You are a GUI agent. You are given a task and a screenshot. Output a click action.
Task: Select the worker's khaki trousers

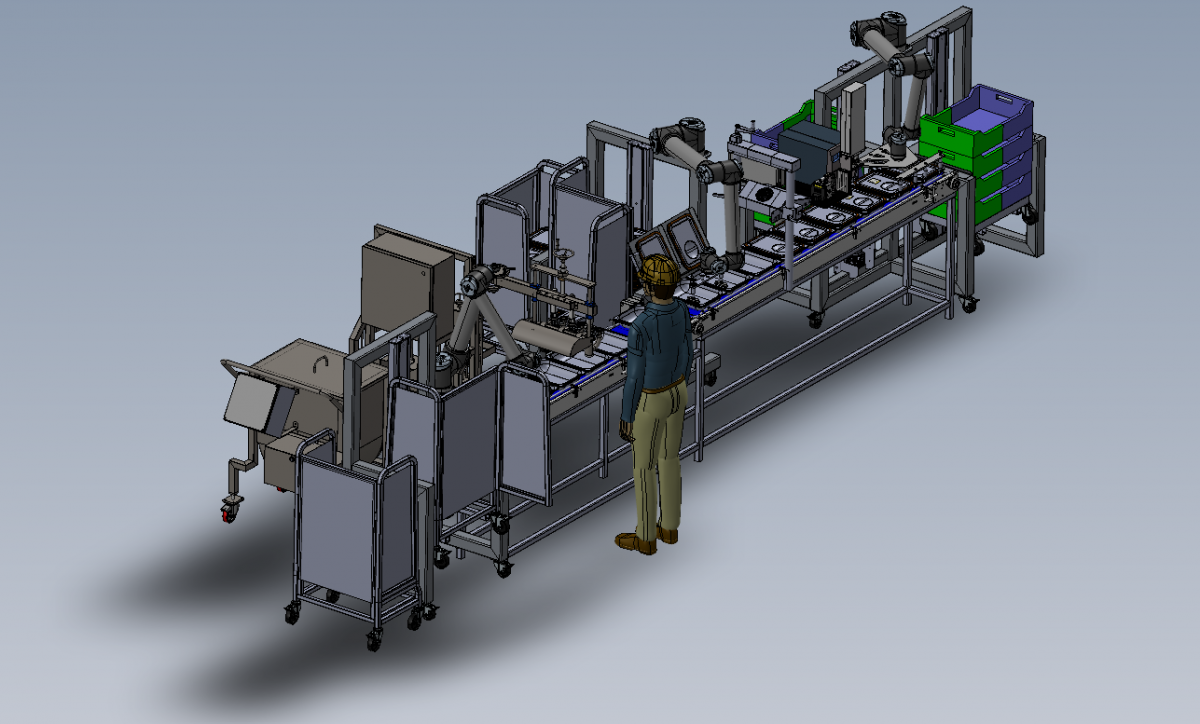point(656,455)
